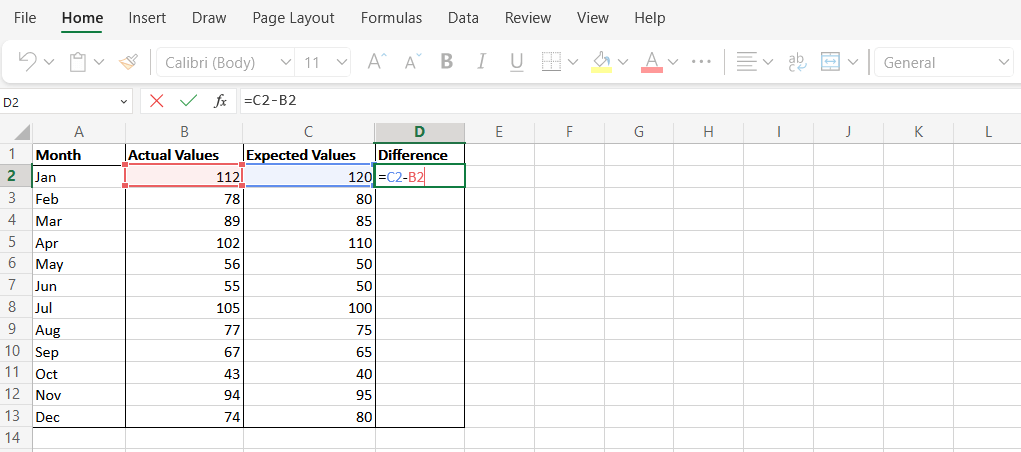Confirm formula with the green checkmark
Screen dimensions: 1021x452
click(188, 101)
